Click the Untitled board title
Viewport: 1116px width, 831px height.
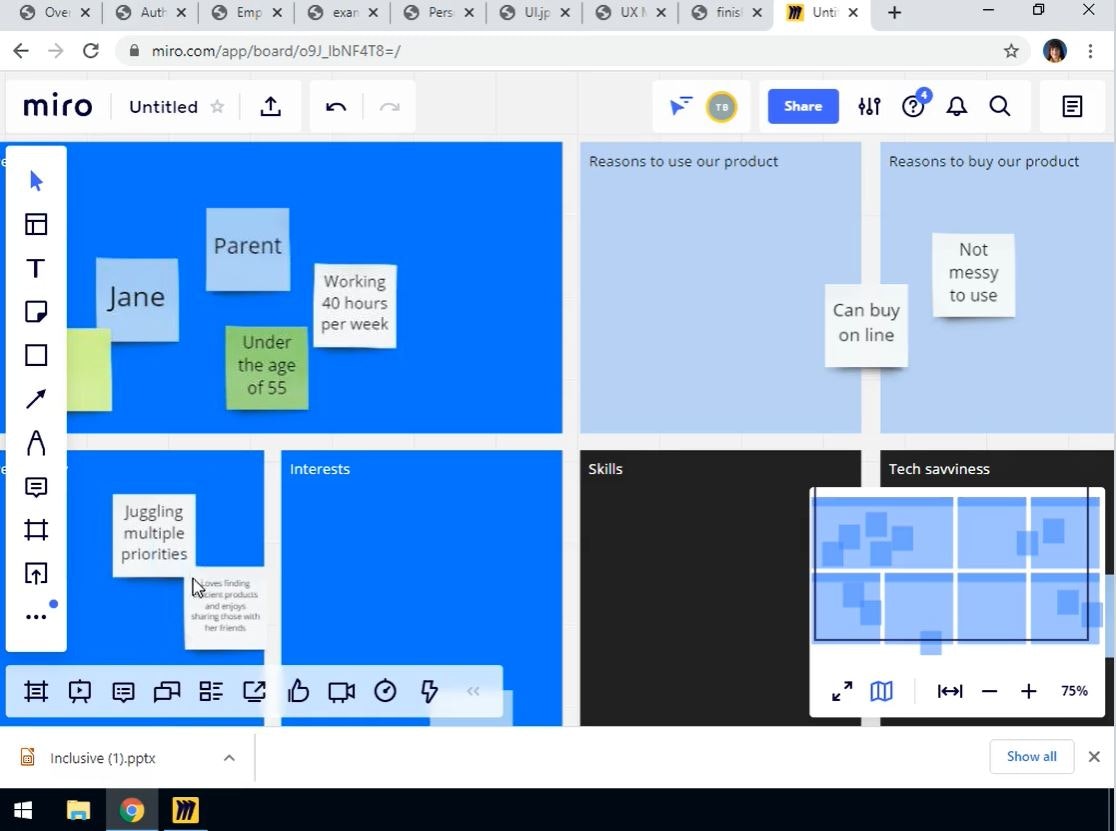coord(164,107)
